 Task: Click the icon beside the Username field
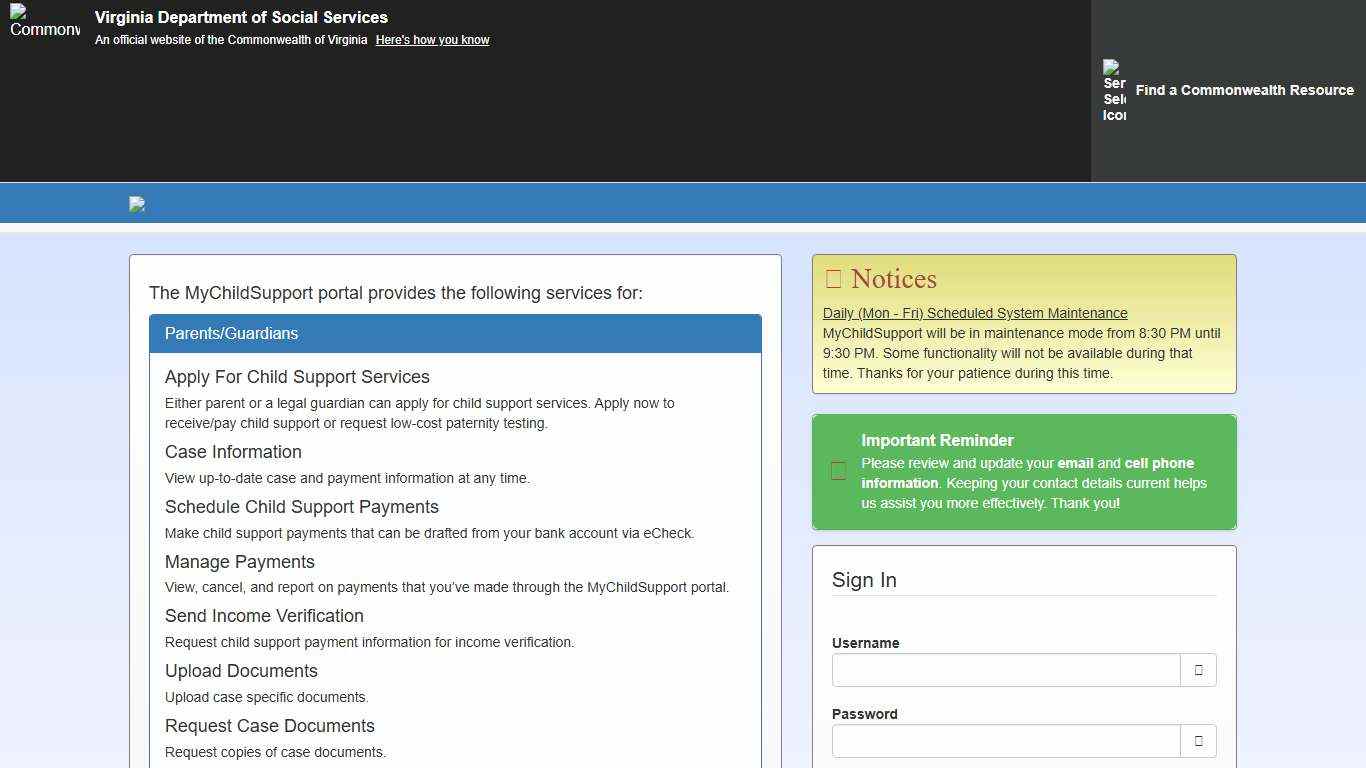pos(1198,670)
